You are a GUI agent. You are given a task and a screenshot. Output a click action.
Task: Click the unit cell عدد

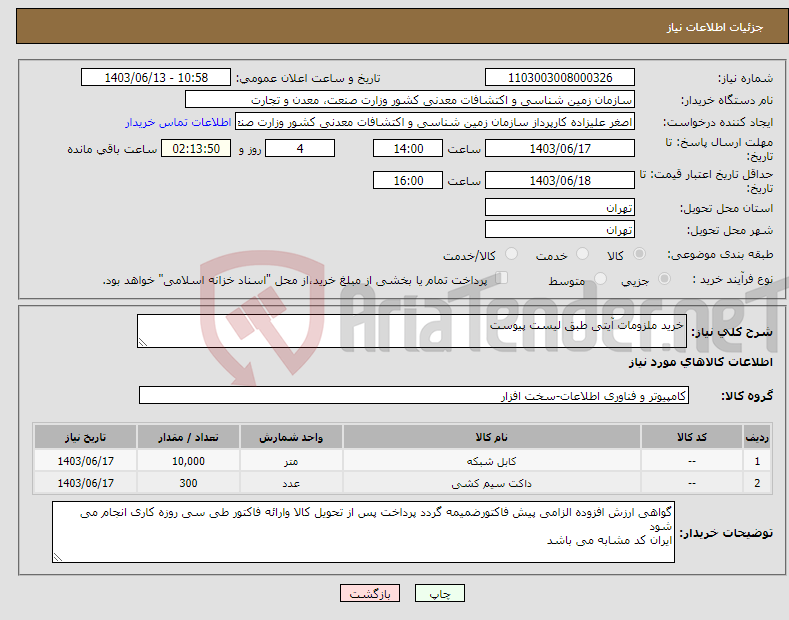click(291, 483)
